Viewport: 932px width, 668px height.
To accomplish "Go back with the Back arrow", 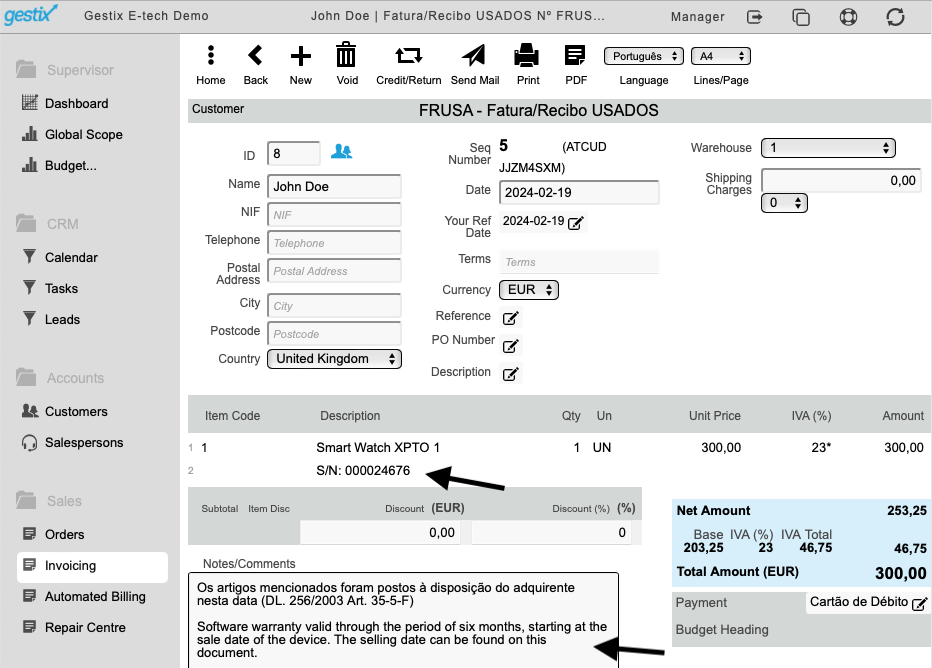I will pos(255,56).
